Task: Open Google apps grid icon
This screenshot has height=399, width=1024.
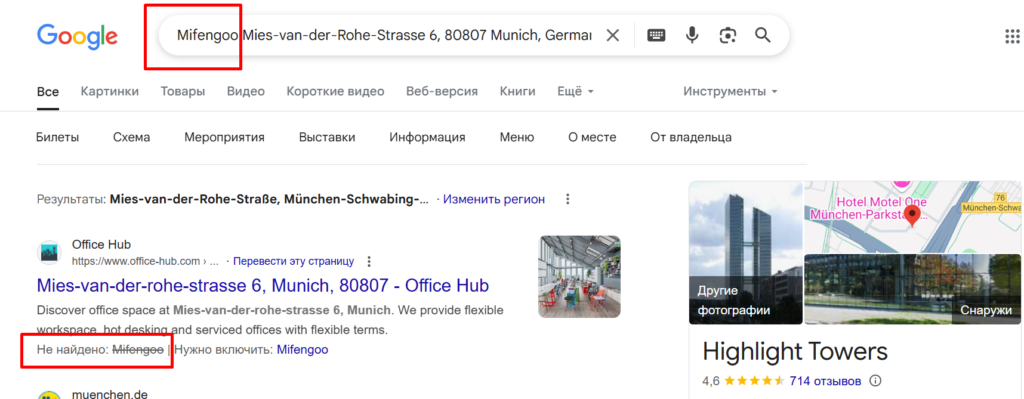Action: 1013,36
